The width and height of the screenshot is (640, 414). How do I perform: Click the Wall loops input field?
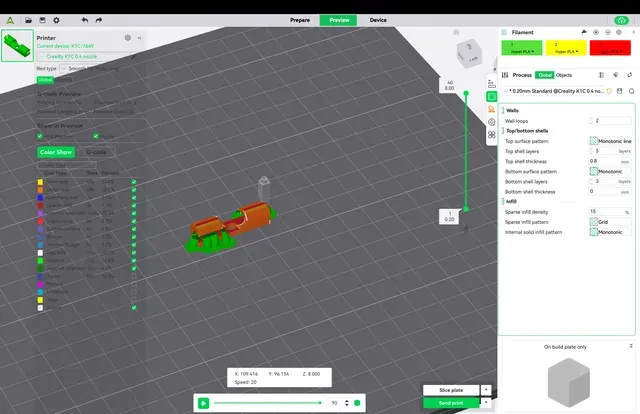[x=611, y=121]
